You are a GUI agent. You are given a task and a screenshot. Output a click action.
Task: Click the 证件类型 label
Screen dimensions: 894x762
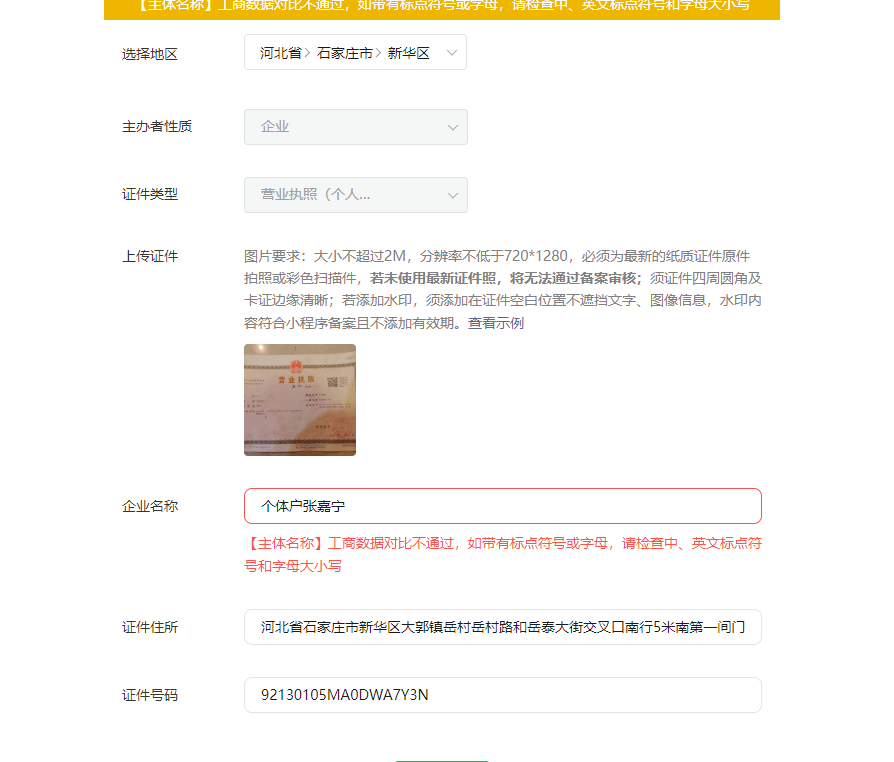click(x=150, y=194)
